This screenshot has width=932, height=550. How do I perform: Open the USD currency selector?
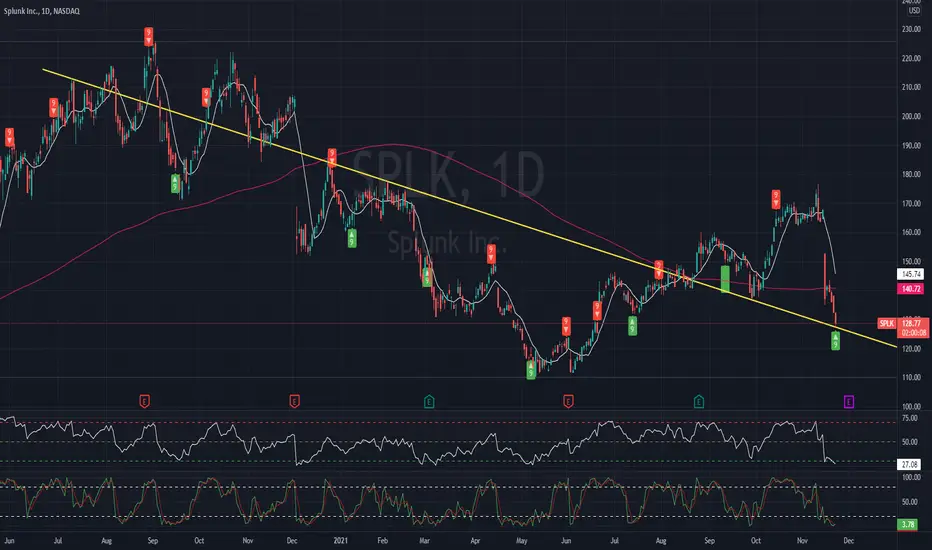point(914,11)
